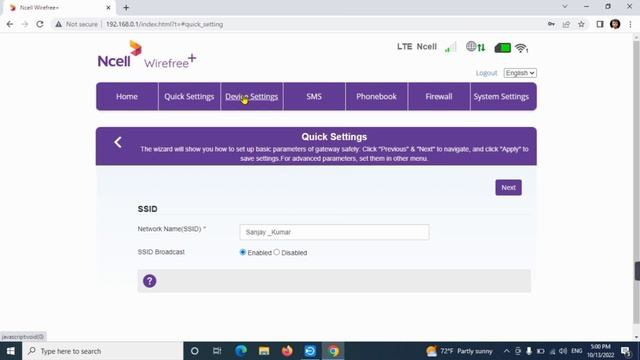Image resolution: width=640 pixels, height=360 pixels.
Task: Click the Next button
Action: (508, 187)
